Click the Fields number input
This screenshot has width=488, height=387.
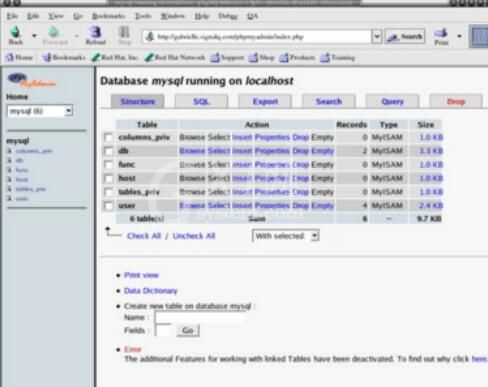[163, 330]
